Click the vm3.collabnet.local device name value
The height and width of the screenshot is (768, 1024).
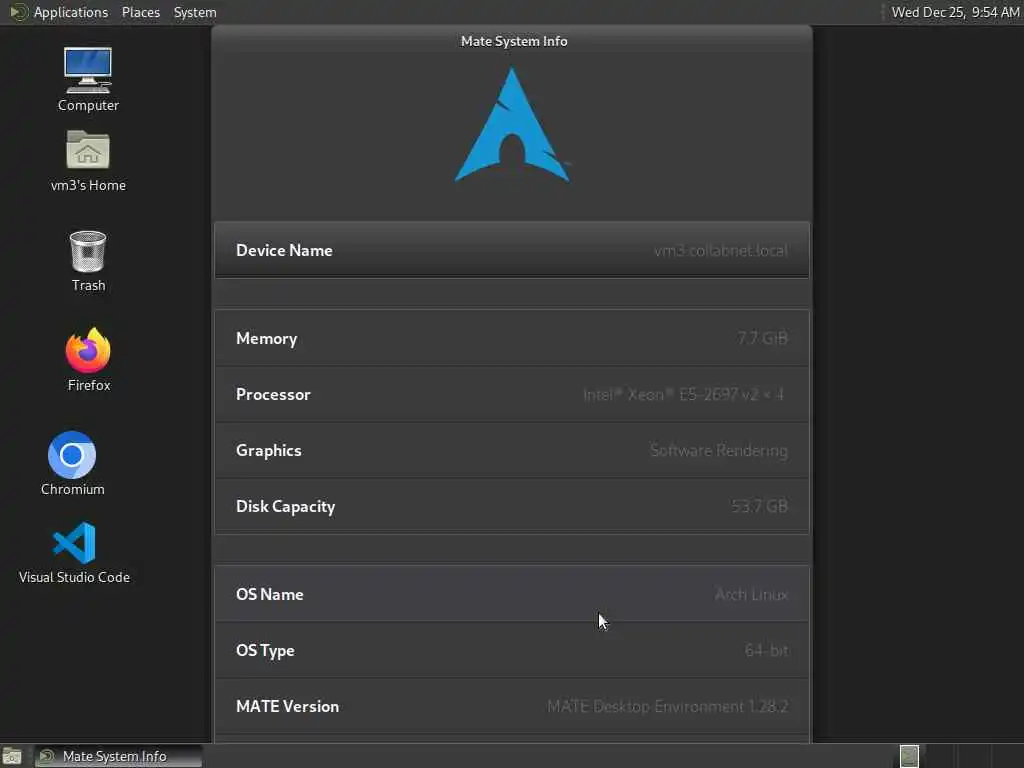tap(720, 251)
